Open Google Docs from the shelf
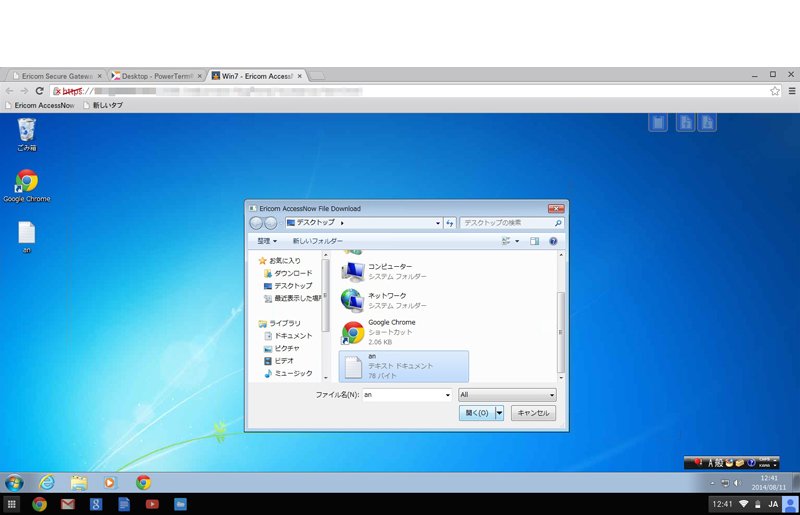Viewport: 800px width, 515px height. point(124,505)
